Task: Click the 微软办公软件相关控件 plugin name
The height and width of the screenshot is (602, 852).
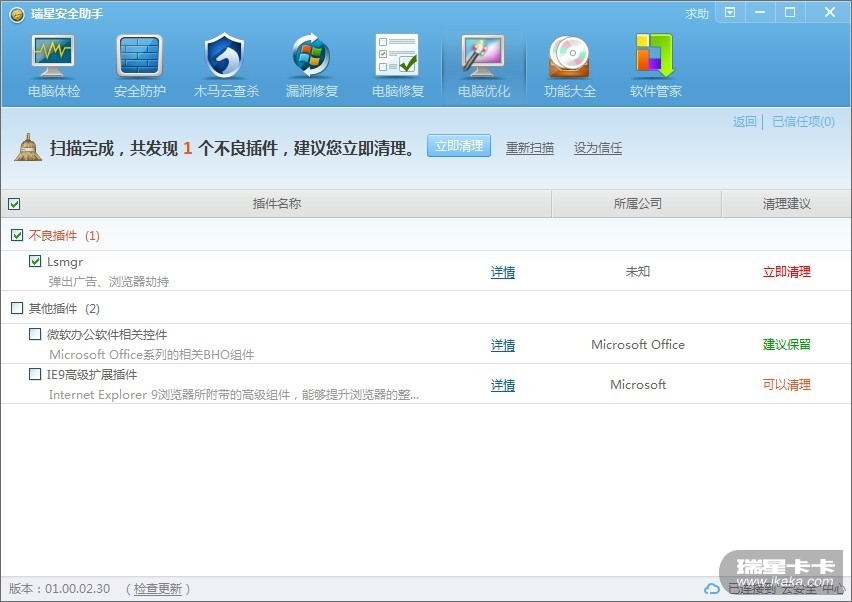Action: (107, 335)
